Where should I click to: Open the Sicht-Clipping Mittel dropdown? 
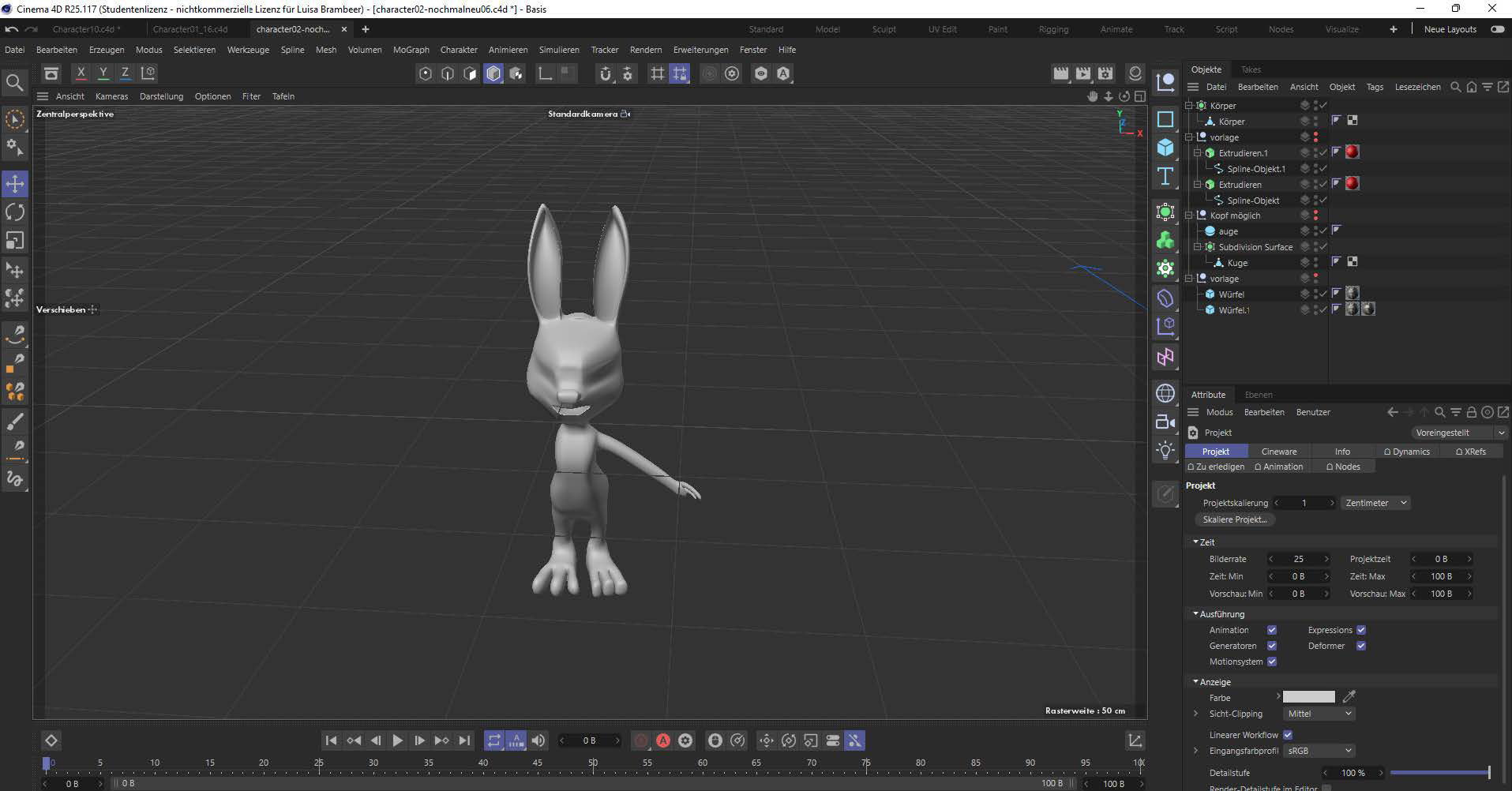pyautogui.click(x=1319, y=714)
